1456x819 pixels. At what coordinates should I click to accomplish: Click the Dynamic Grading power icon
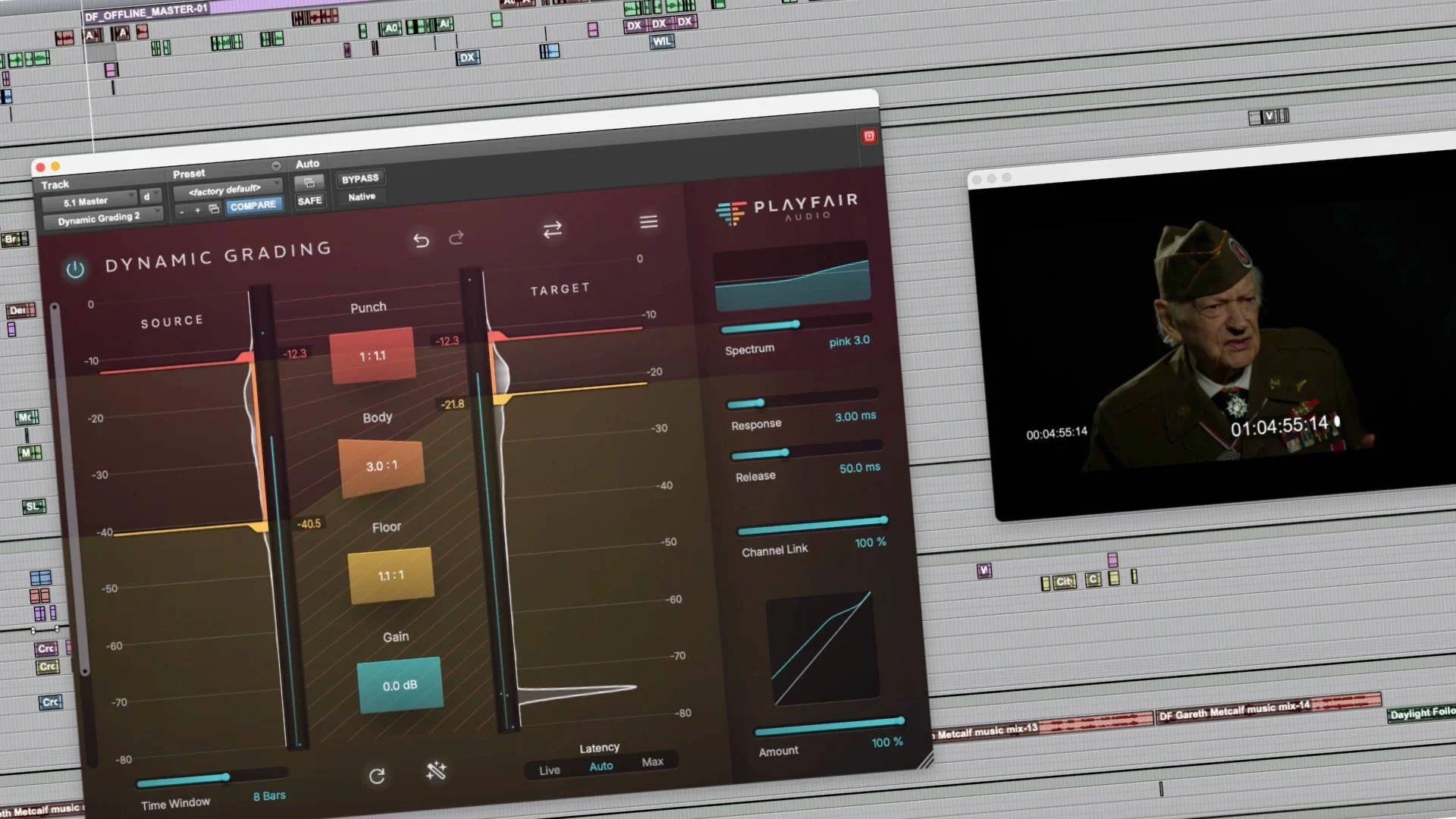[x=76, y=269]
